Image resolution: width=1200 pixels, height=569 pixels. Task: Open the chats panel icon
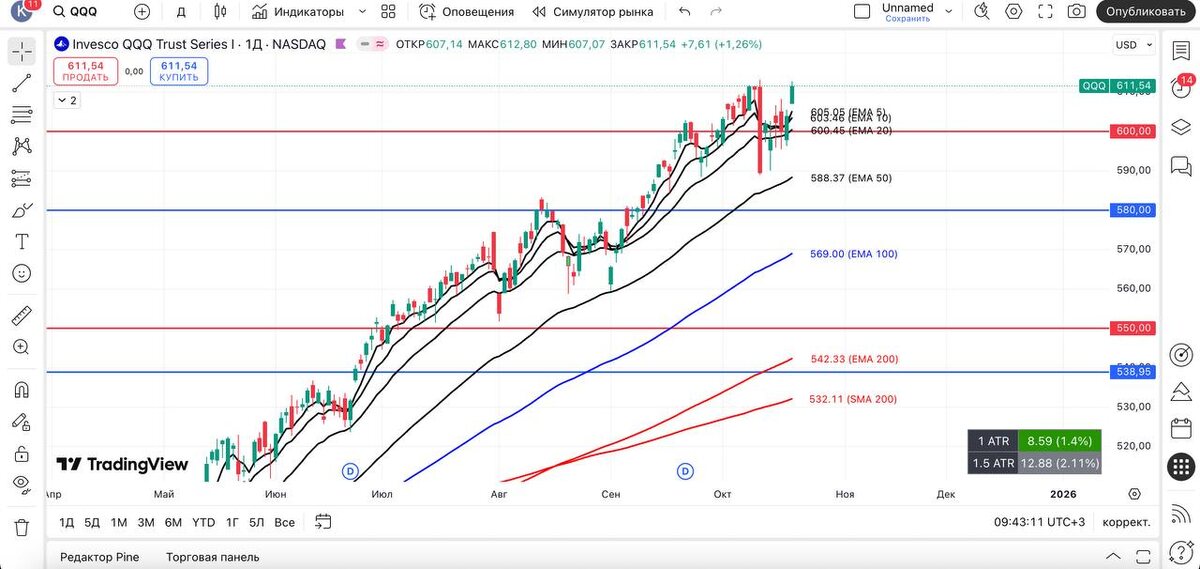(x=1181, y=165)
